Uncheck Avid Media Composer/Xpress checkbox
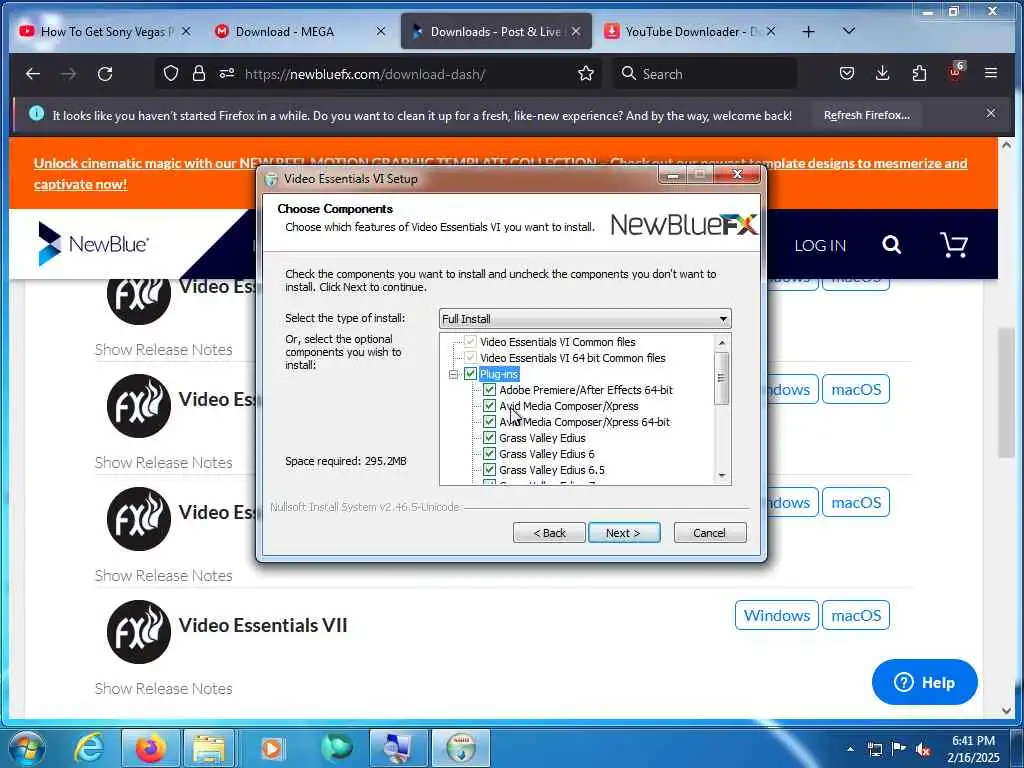This screenshot has height=768, width=1024. 489,406
